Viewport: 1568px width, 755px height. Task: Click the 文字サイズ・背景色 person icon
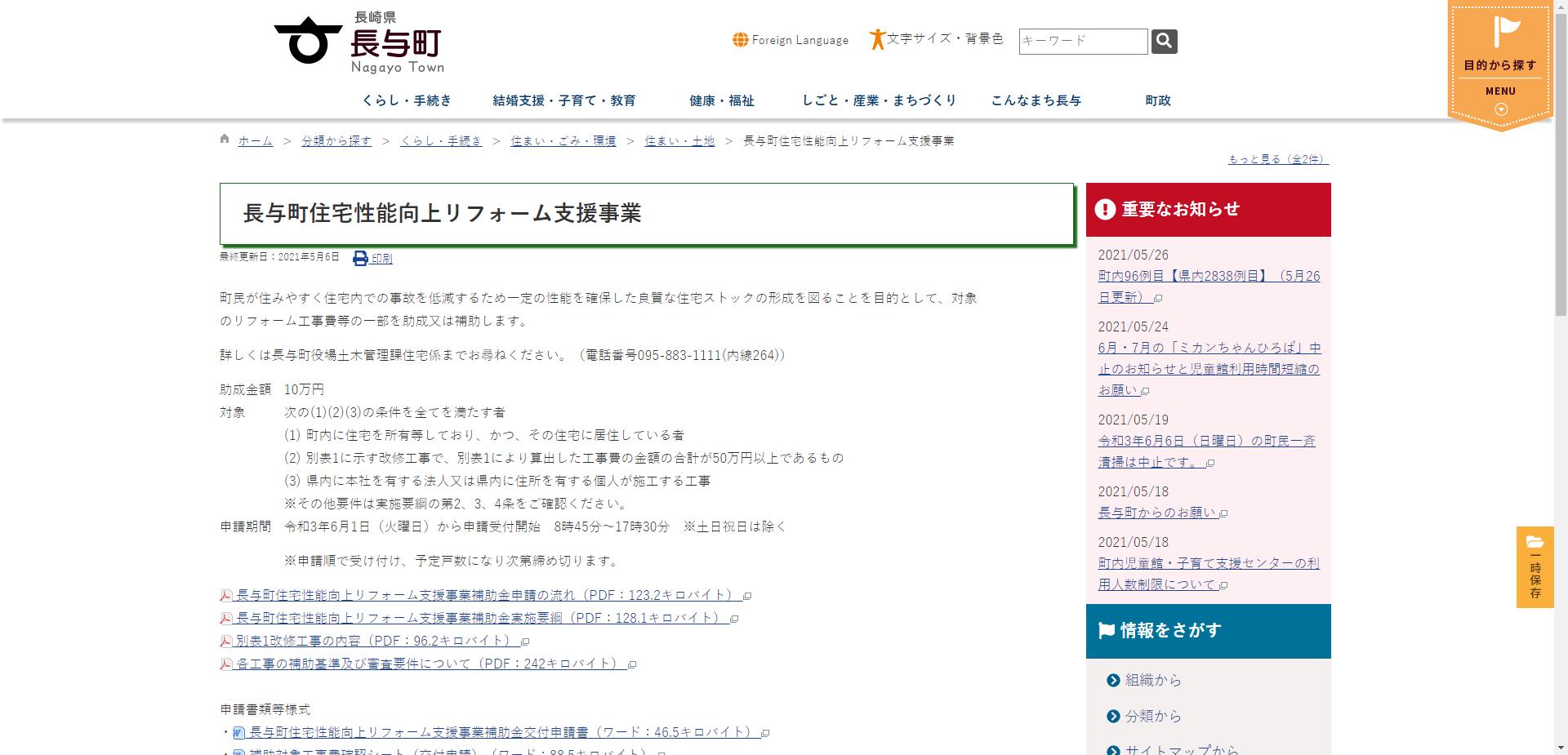point(877,38)
